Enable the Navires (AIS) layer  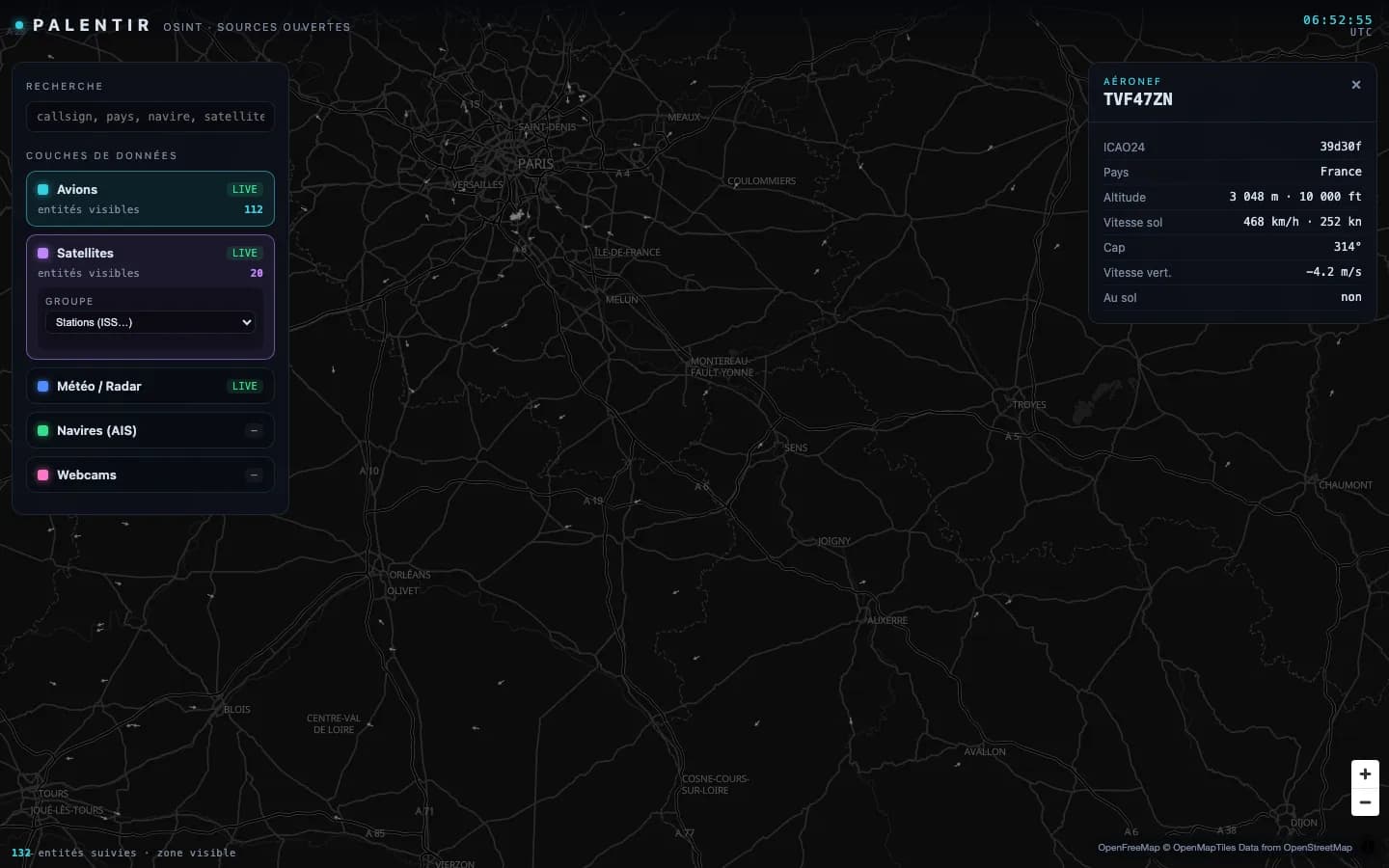[x=150, y=431]
